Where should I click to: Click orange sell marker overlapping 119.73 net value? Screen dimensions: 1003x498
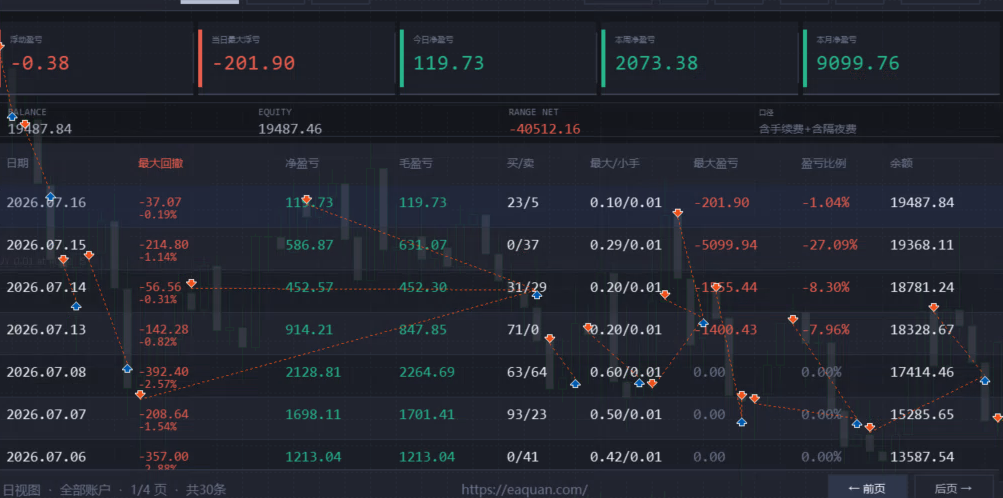(x=306, y=199)
